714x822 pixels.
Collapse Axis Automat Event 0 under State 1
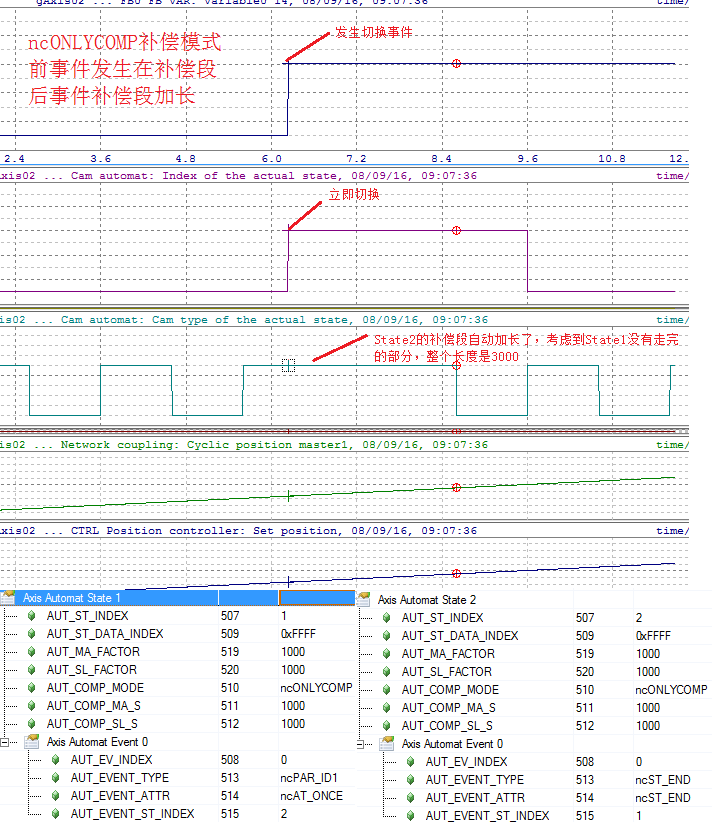5,742
